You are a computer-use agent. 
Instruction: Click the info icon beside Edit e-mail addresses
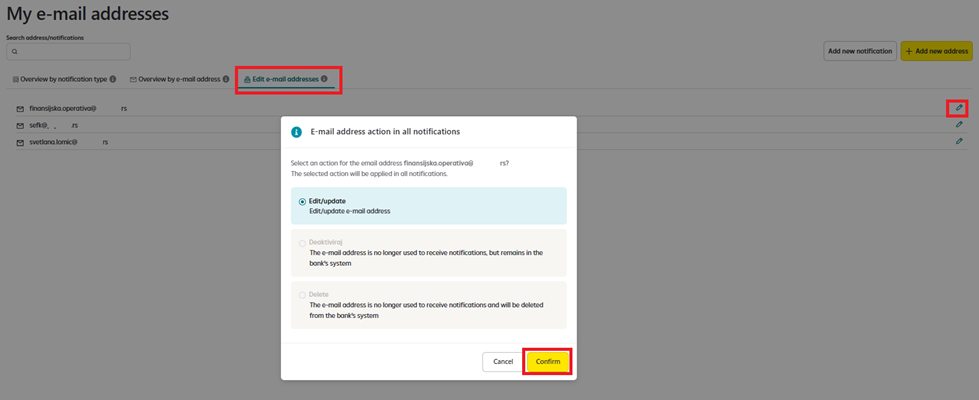tap(324, 79)
